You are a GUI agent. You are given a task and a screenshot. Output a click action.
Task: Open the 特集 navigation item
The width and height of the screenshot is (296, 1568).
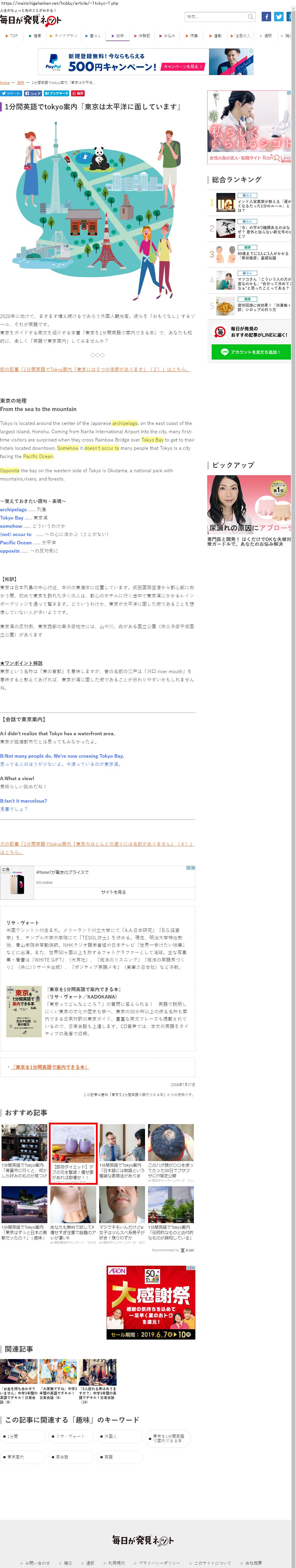pyautogui.click(x=192, y=36)
